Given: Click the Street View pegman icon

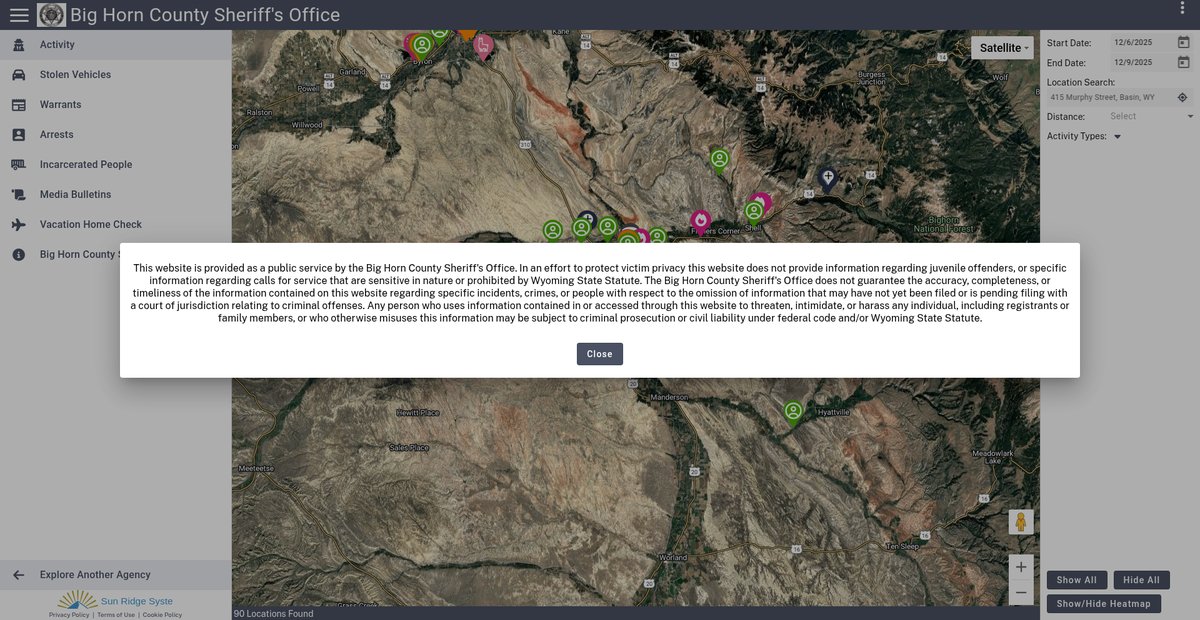Looking at the screenshot, I should (x=1021, y=522).
